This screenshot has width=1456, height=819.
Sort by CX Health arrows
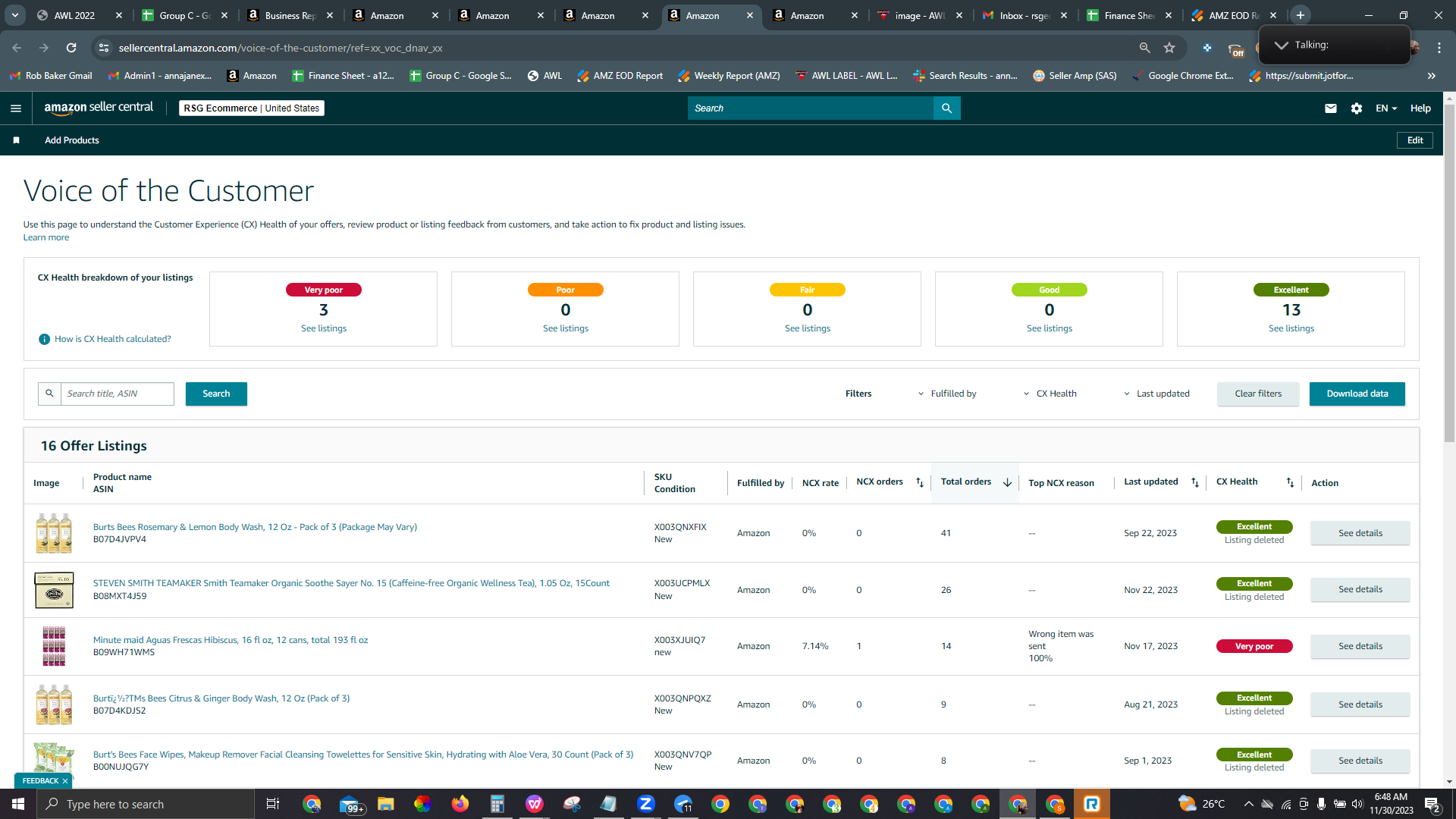pos(1290,482)
